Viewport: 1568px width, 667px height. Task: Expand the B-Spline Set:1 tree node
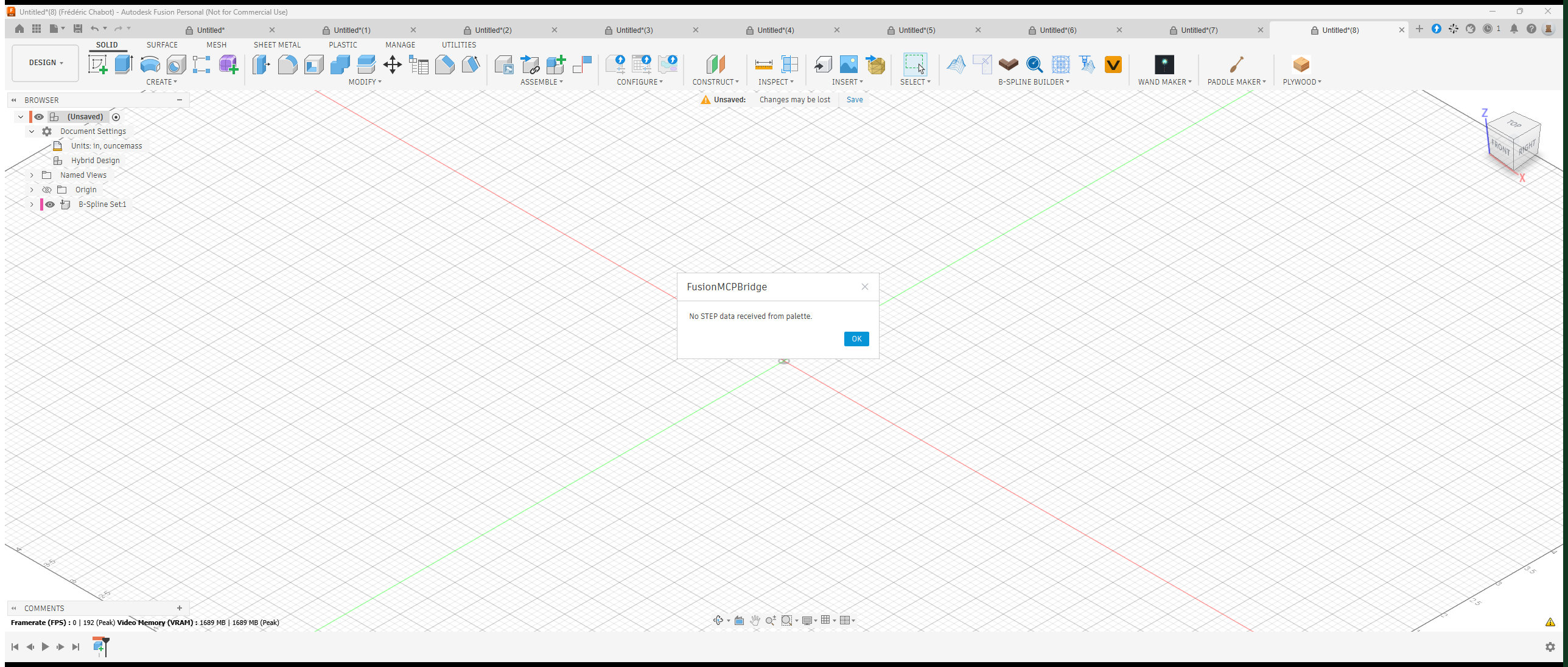click(x=32, y=204)
